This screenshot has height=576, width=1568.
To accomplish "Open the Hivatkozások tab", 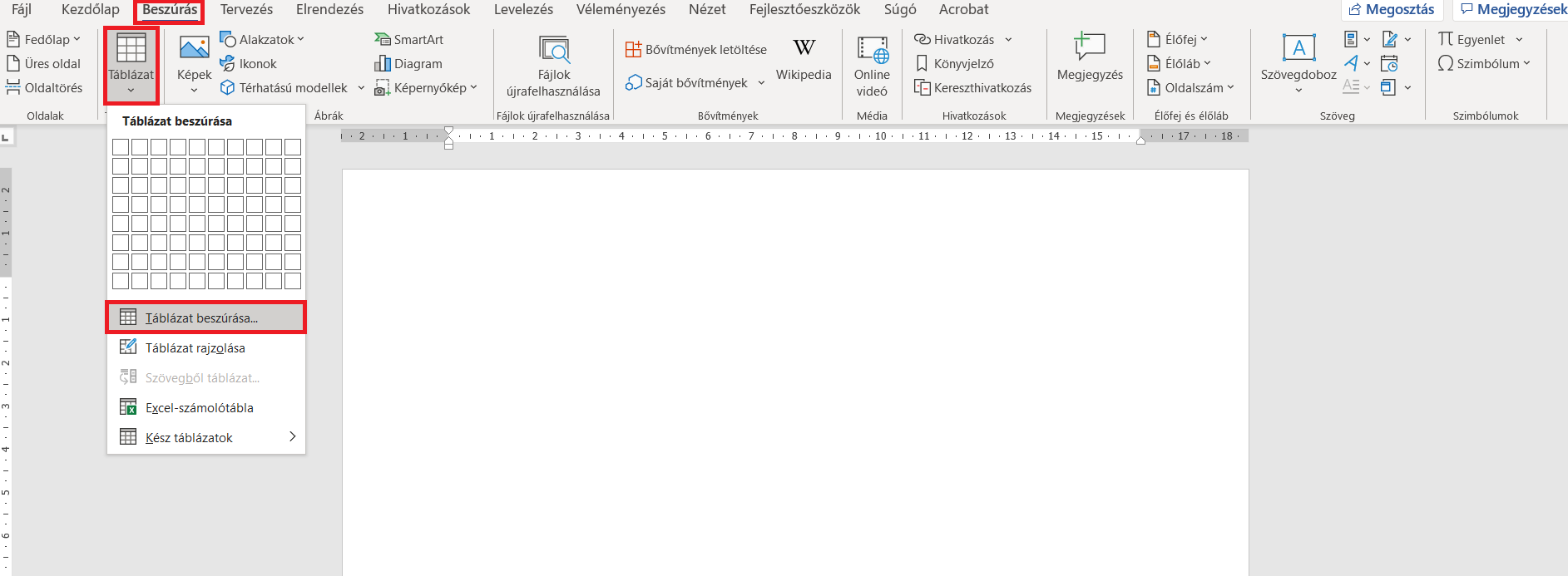I will [x=428, y=10].
